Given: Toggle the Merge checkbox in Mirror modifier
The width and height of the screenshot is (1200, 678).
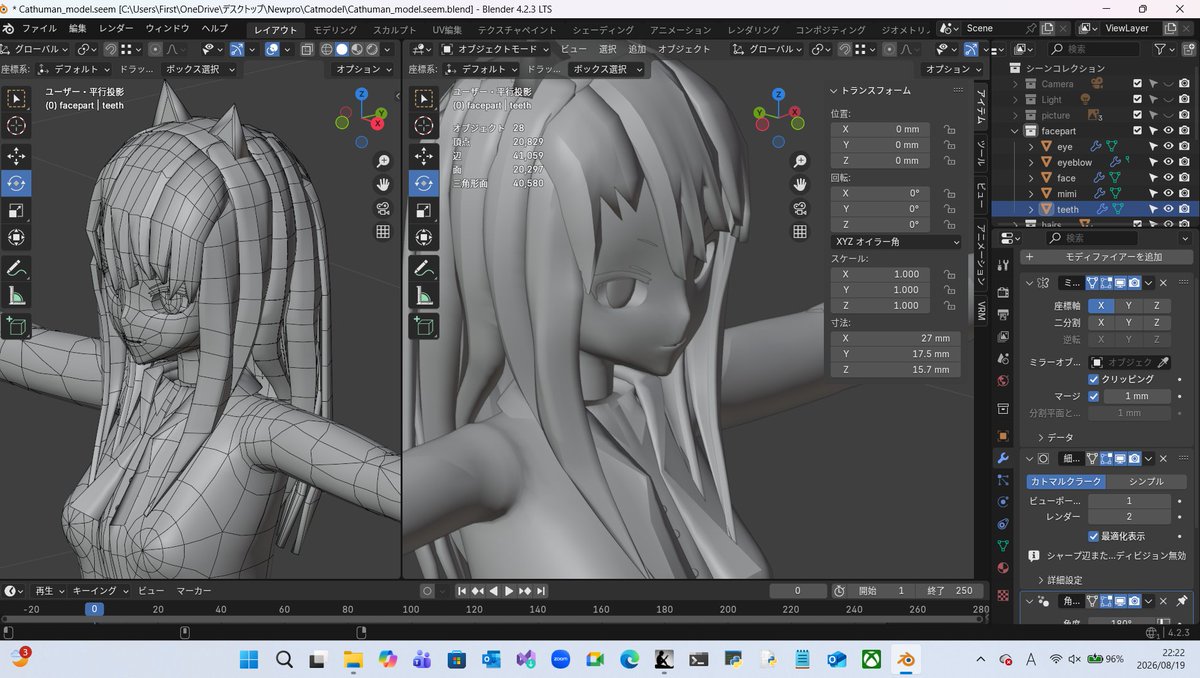Looking at the screenshot, I should (1093, 396).
